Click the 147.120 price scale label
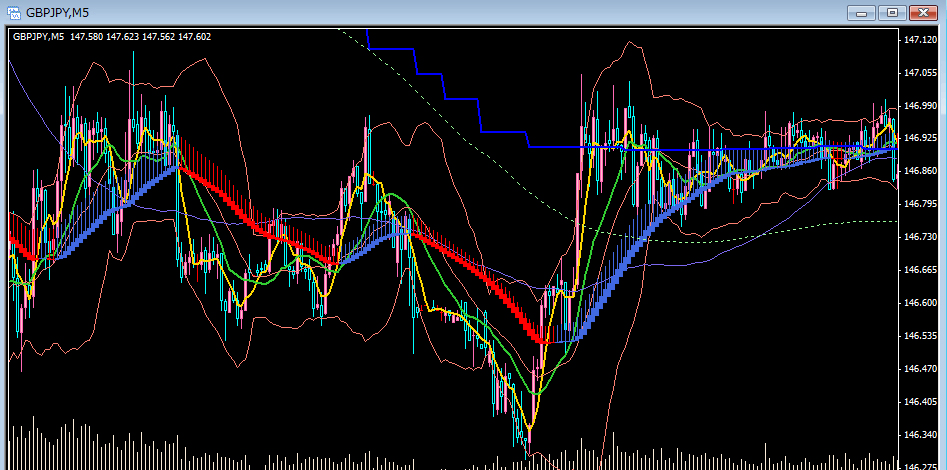947x470 pixels. point(920,40)
